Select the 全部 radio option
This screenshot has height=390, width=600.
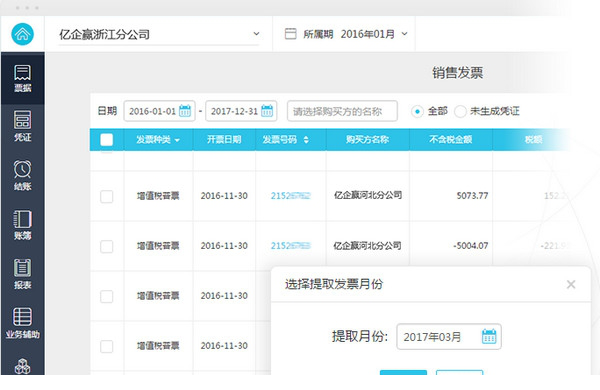(417, 111)
